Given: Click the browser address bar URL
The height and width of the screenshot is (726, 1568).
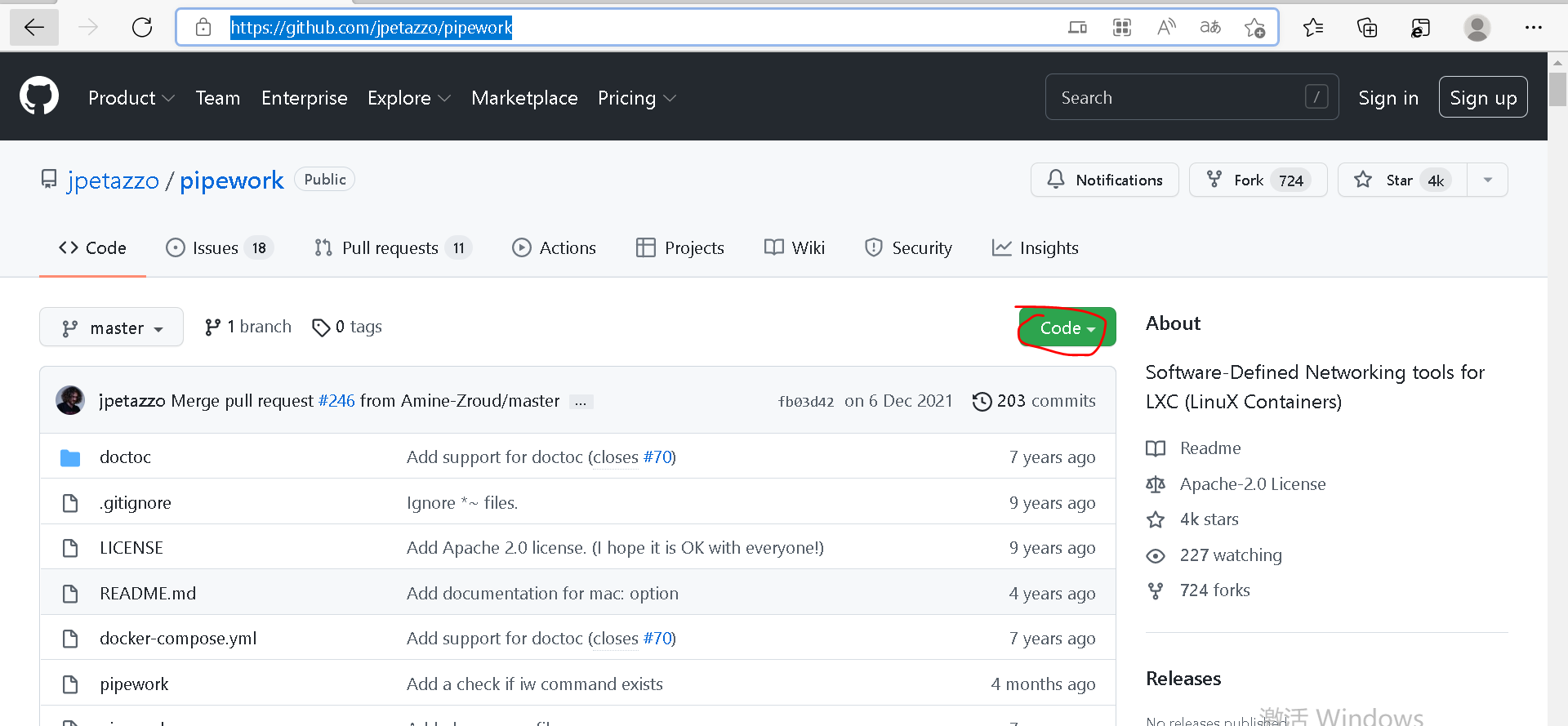Looking at the screenshot, I should point(372,28).
